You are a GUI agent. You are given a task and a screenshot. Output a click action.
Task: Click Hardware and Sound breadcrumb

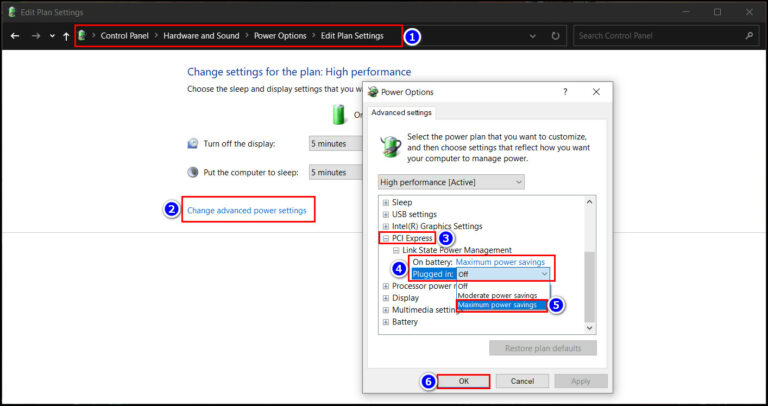coord(201,36)
